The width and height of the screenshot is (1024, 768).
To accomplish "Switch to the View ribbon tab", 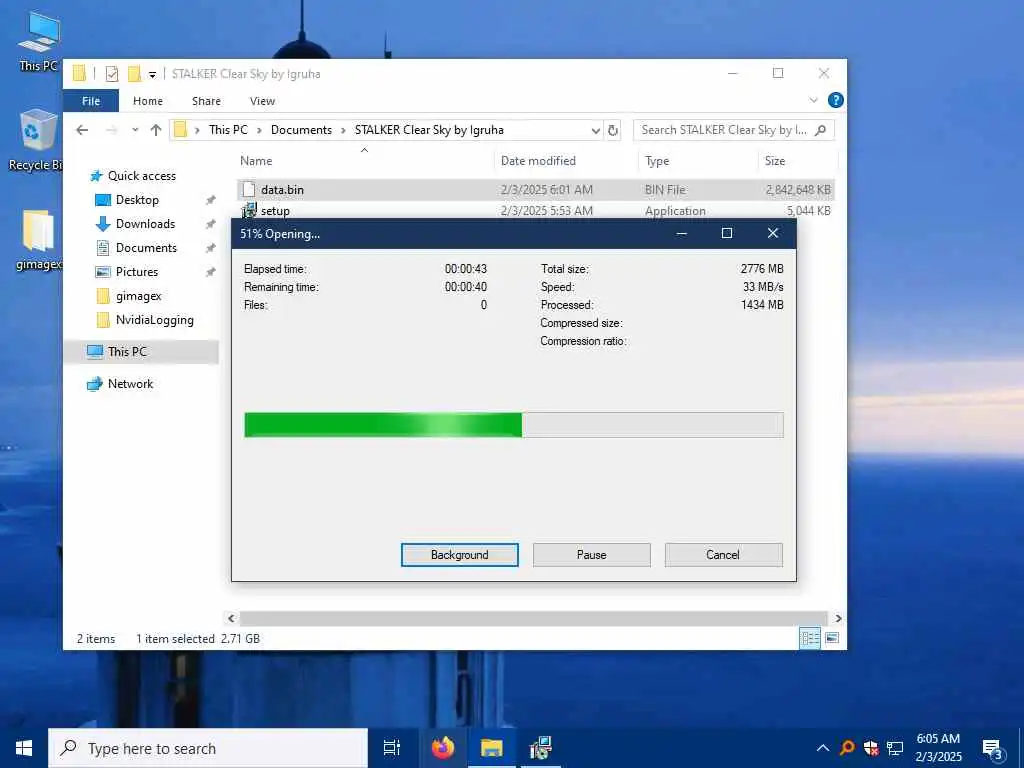I will click(x=262, y=101).
